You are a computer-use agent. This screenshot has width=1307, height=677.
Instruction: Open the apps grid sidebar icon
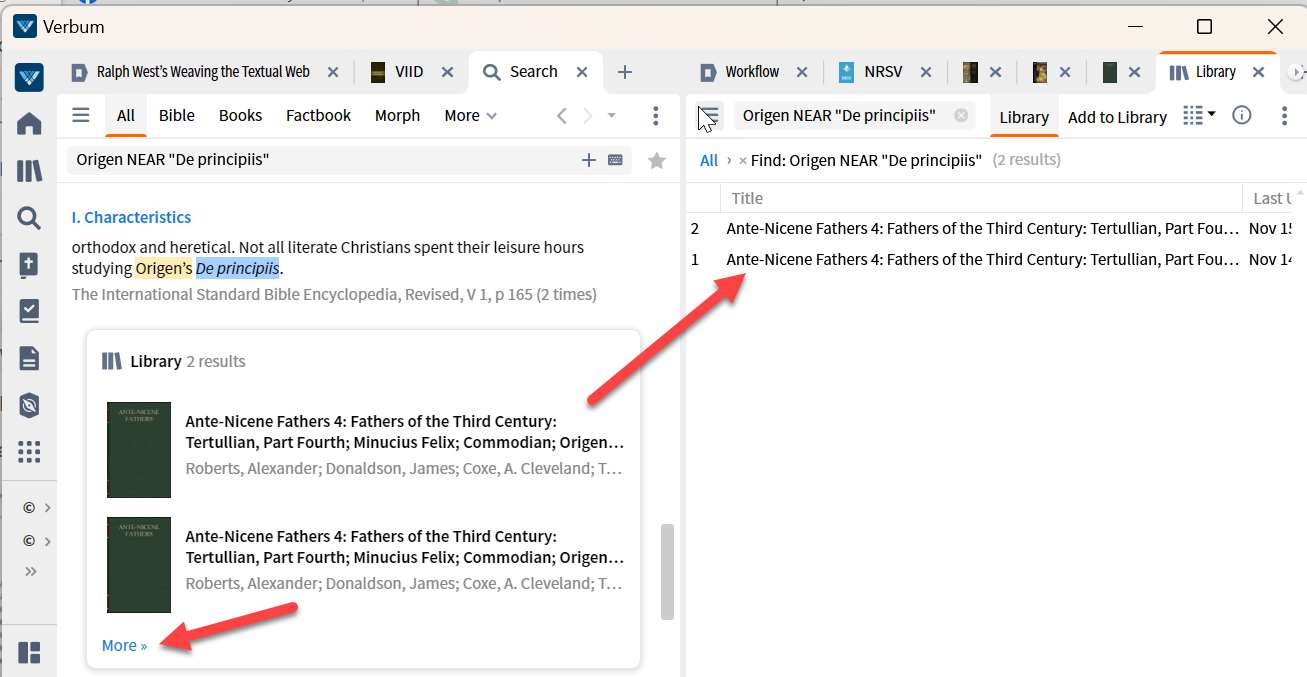(x=29, y=451)
